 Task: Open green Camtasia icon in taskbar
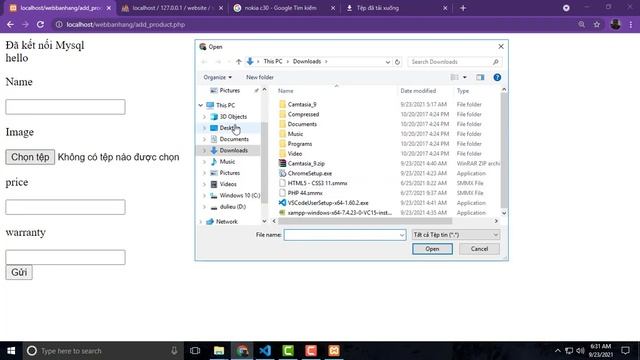pos(288,351)
